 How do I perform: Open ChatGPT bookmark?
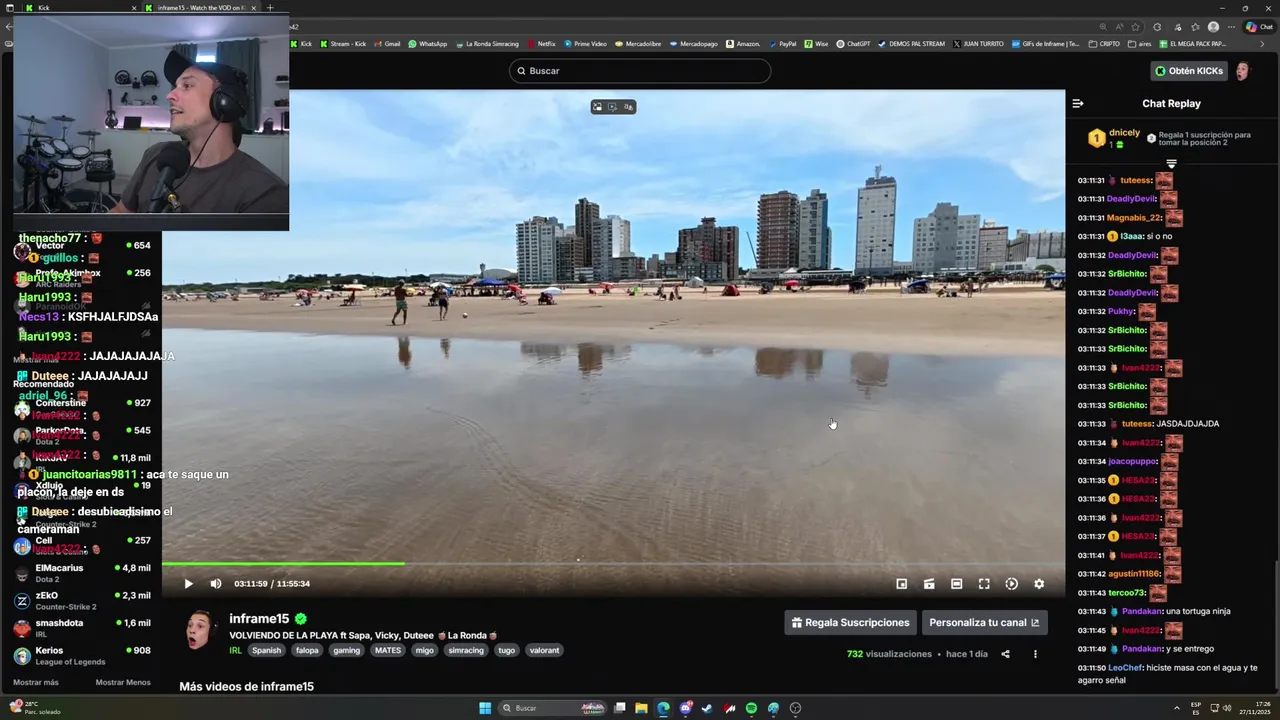[x=853, y=44]
